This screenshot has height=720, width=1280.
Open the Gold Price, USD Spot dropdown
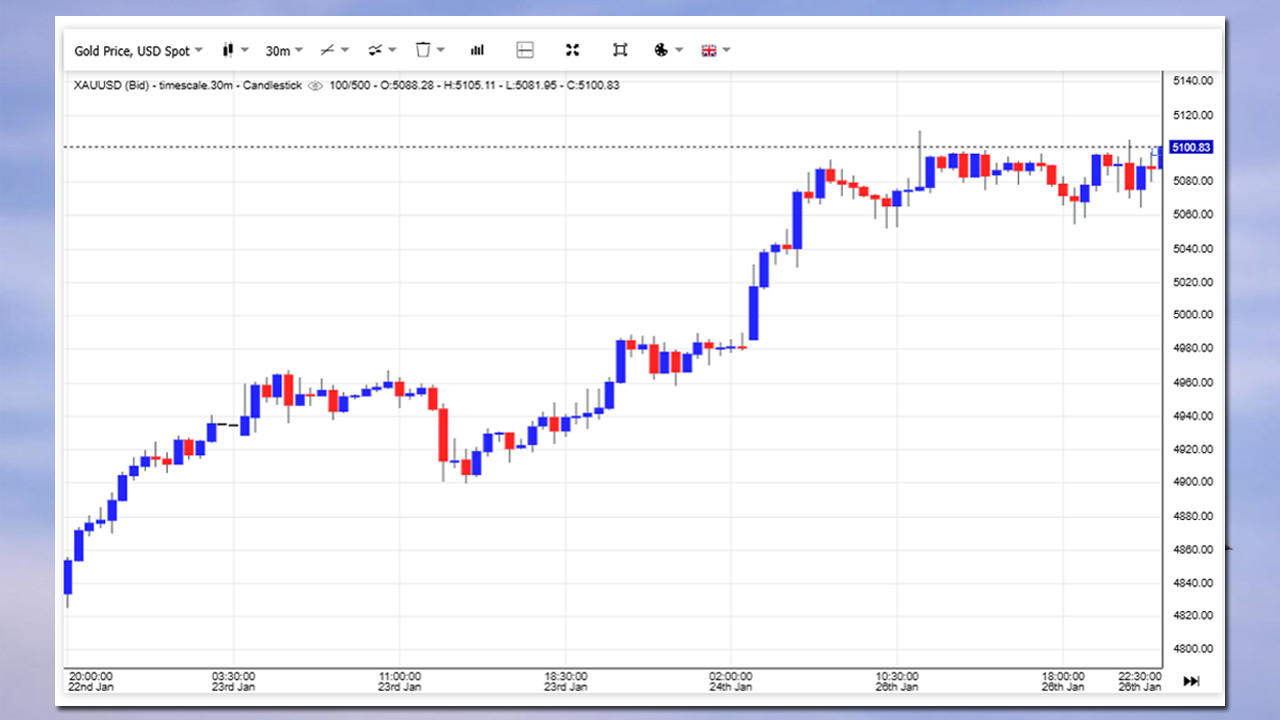coord(138,50)
